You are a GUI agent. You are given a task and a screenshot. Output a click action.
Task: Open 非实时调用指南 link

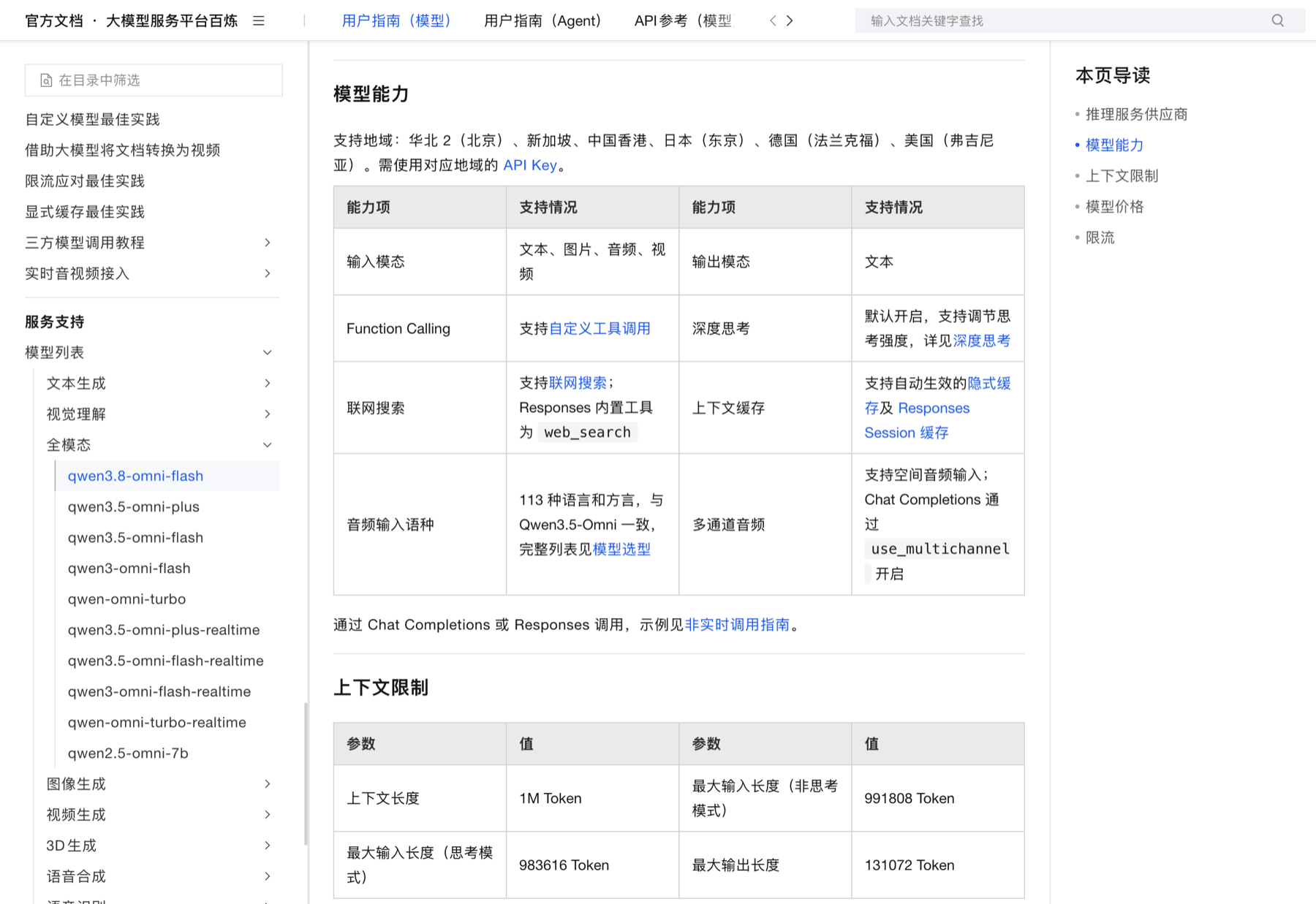[737, 625]
